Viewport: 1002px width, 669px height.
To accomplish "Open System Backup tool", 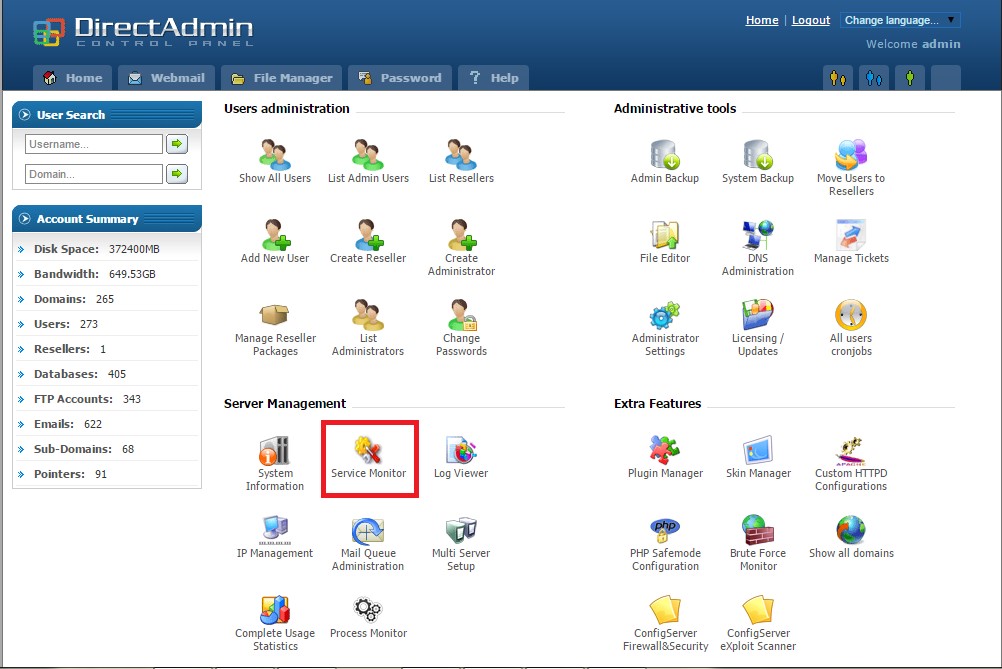I will [758, 162].
